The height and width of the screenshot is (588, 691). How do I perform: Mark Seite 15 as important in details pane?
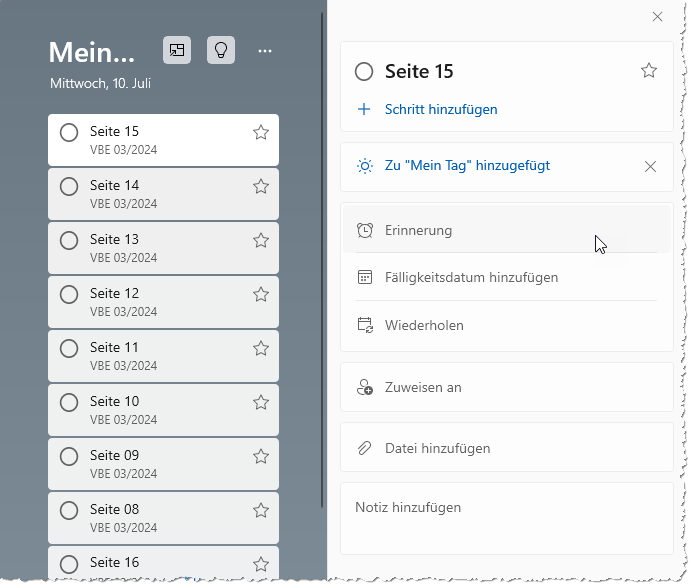point(649,70)
